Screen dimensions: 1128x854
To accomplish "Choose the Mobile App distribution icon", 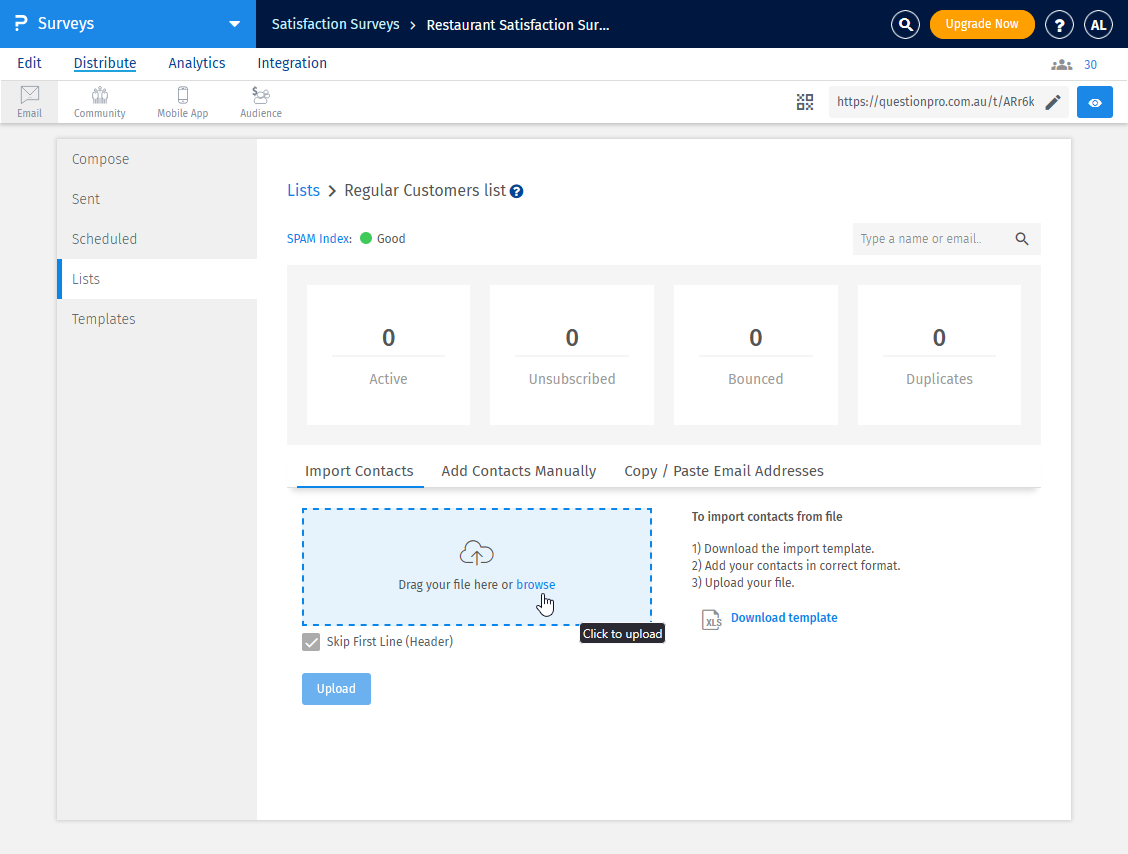I will click(183, 102).
